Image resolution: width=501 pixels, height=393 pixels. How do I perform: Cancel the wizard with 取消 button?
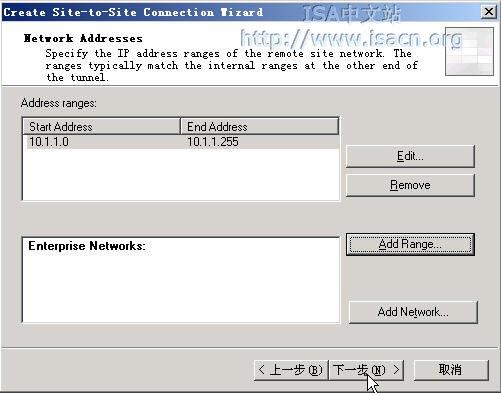tap(451, 370)
